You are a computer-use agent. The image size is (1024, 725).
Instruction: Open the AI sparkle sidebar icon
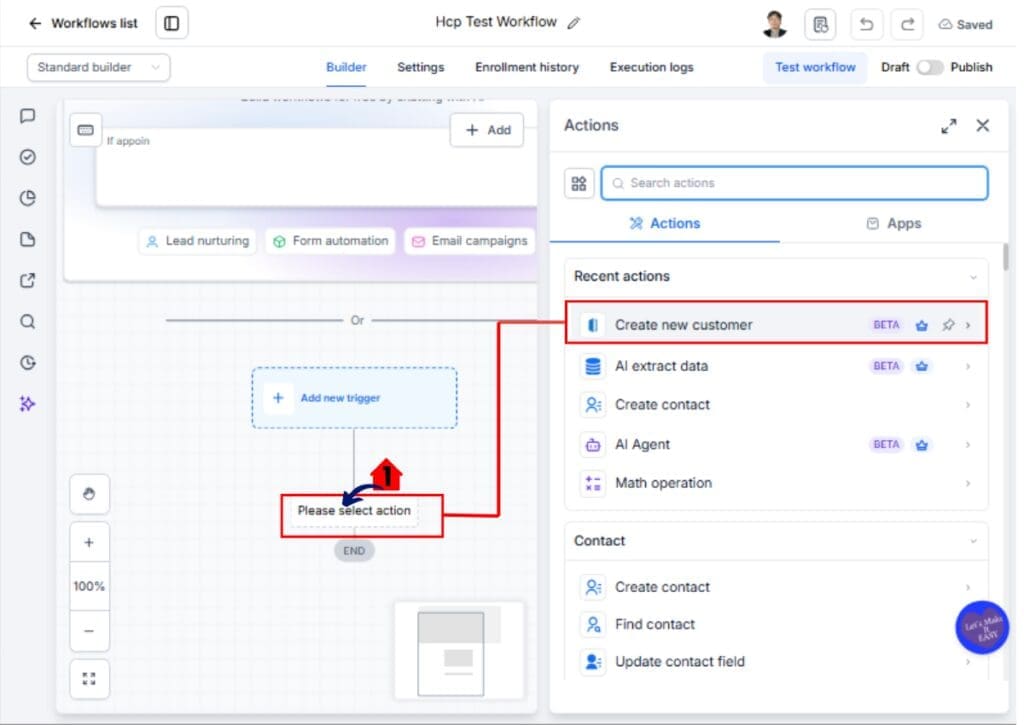[x=27, y=404]
